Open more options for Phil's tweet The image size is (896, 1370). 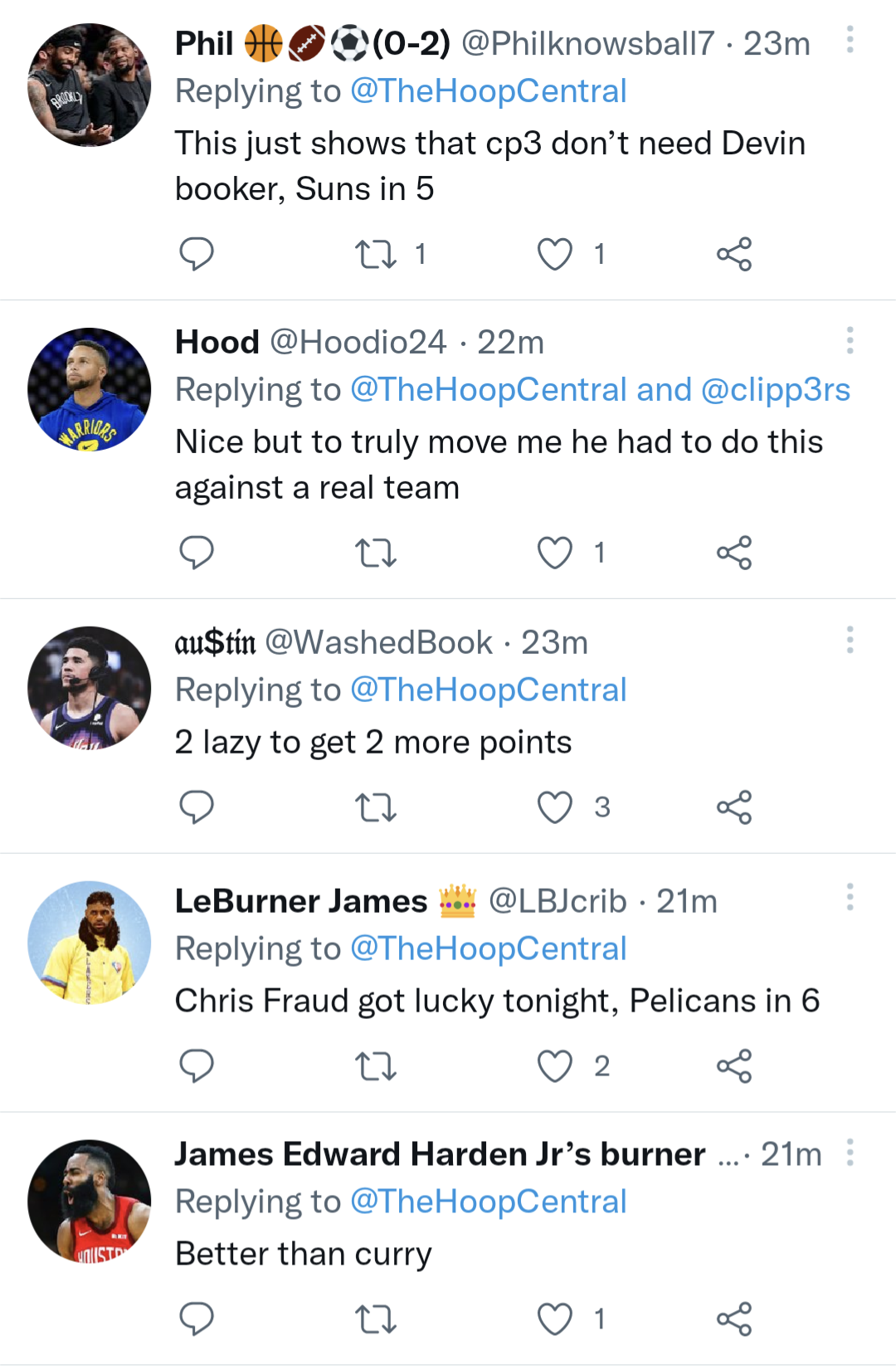(x=850, y=40)
